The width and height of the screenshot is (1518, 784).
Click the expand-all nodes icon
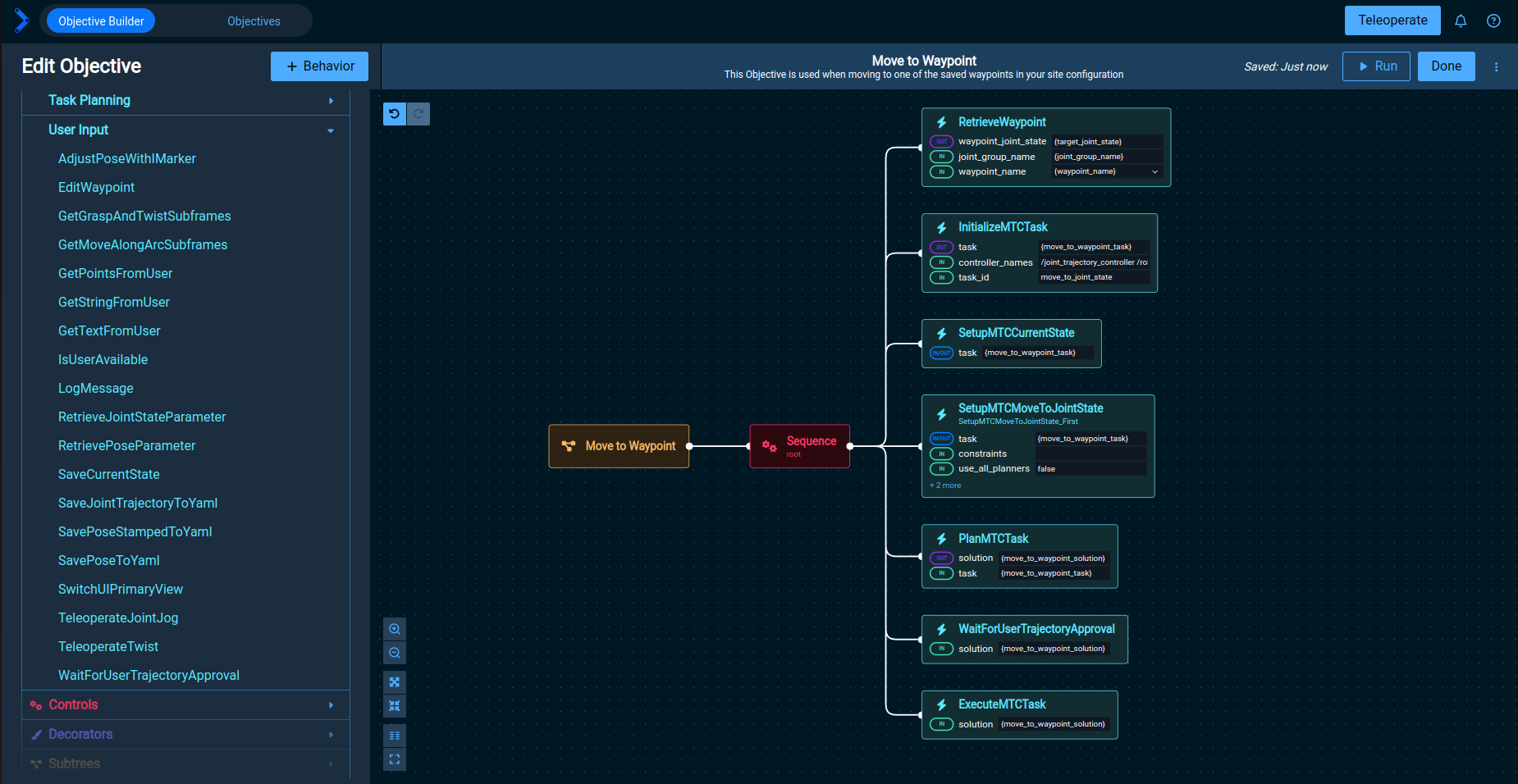(x=395, y=682)
